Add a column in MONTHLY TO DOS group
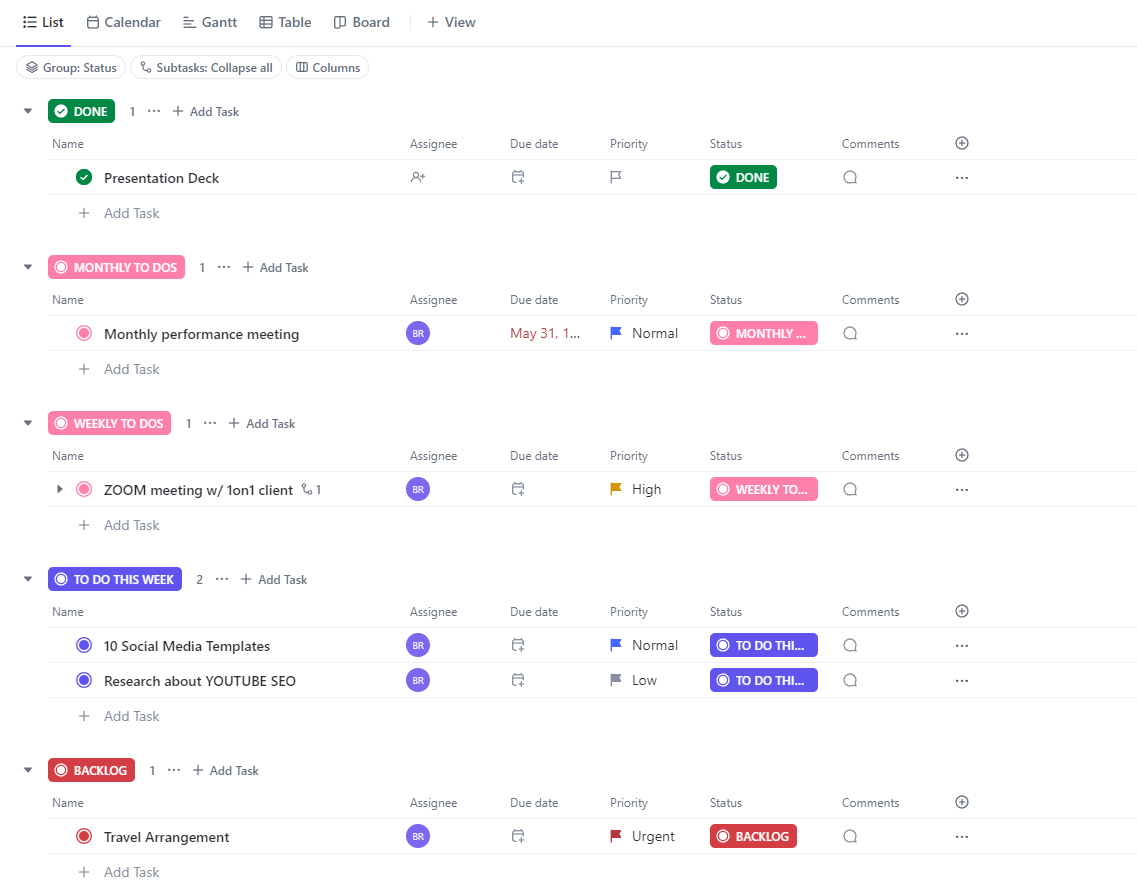 click(962, 299)
